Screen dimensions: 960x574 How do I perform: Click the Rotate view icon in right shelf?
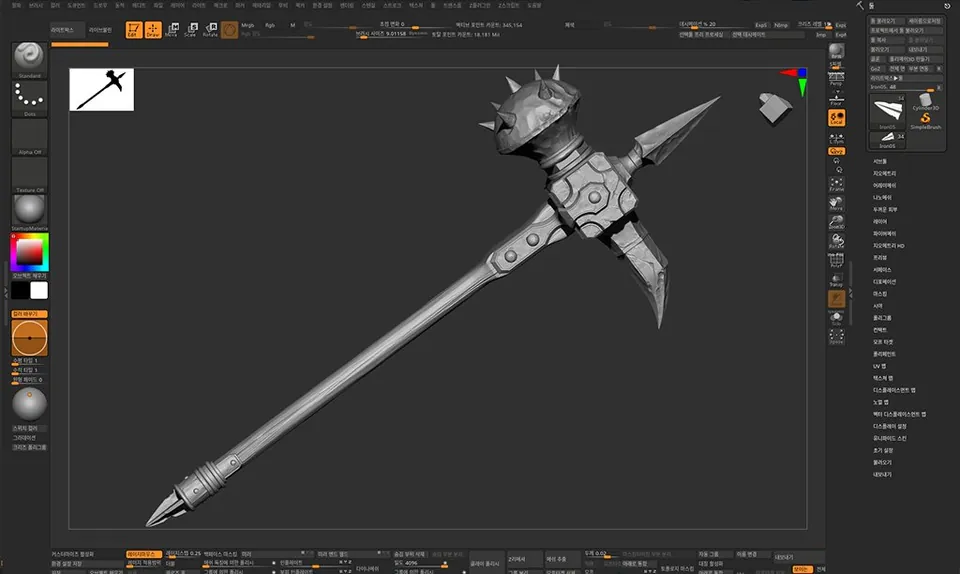[836, 241]
